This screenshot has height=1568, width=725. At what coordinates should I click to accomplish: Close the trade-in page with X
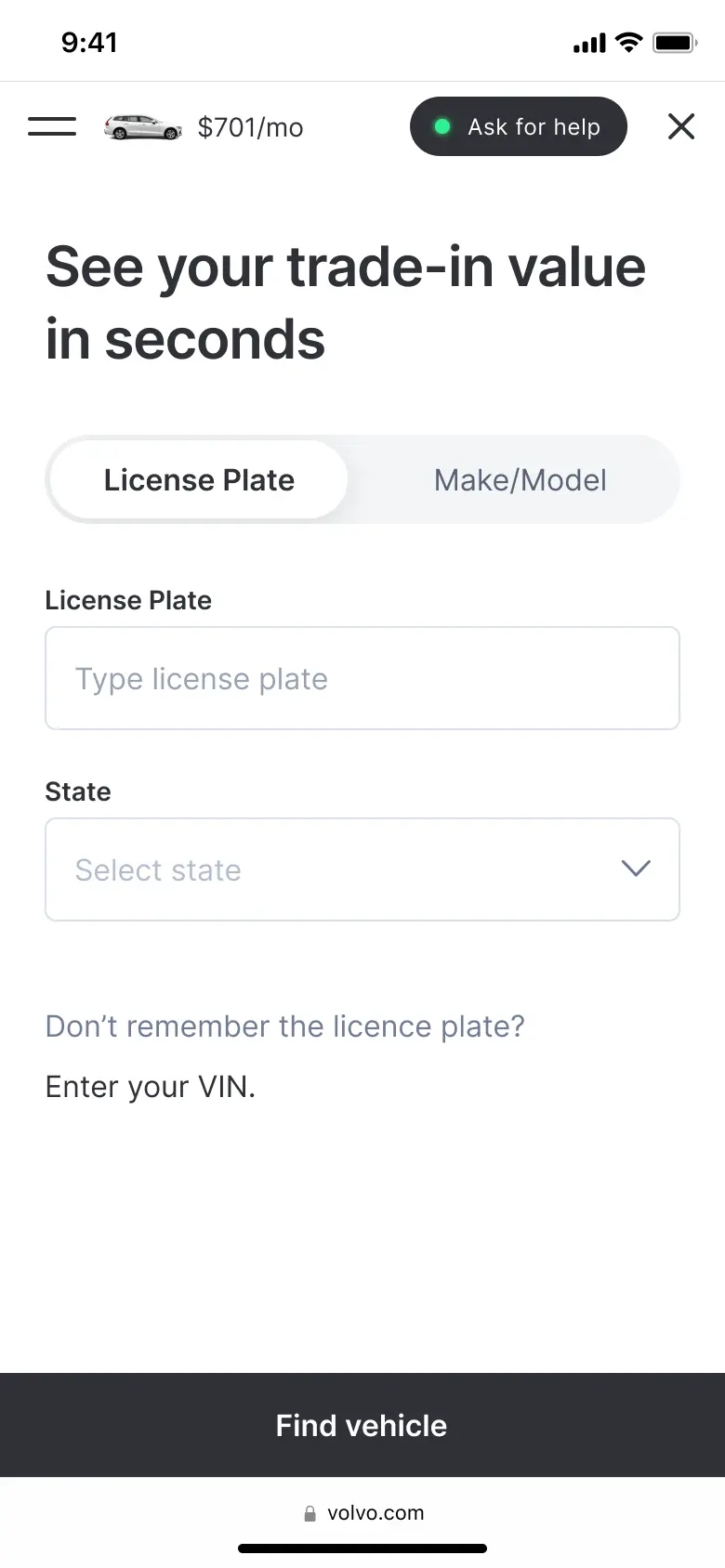pos(681,126)
